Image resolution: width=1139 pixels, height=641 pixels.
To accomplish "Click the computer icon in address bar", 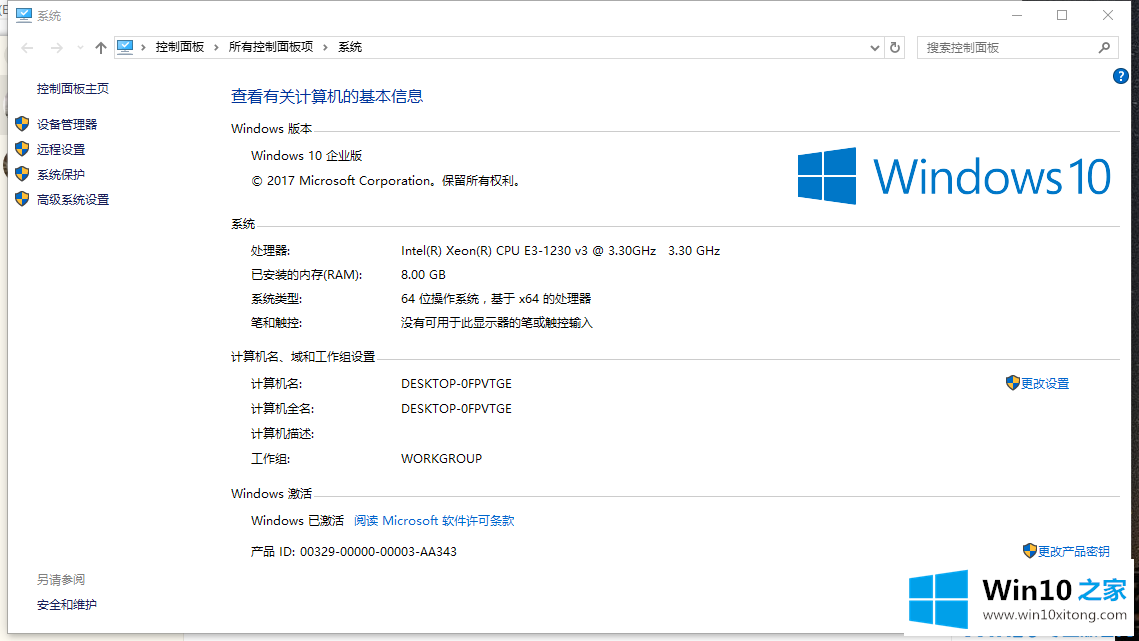I will pyautogui.click(x=125, y=47).
